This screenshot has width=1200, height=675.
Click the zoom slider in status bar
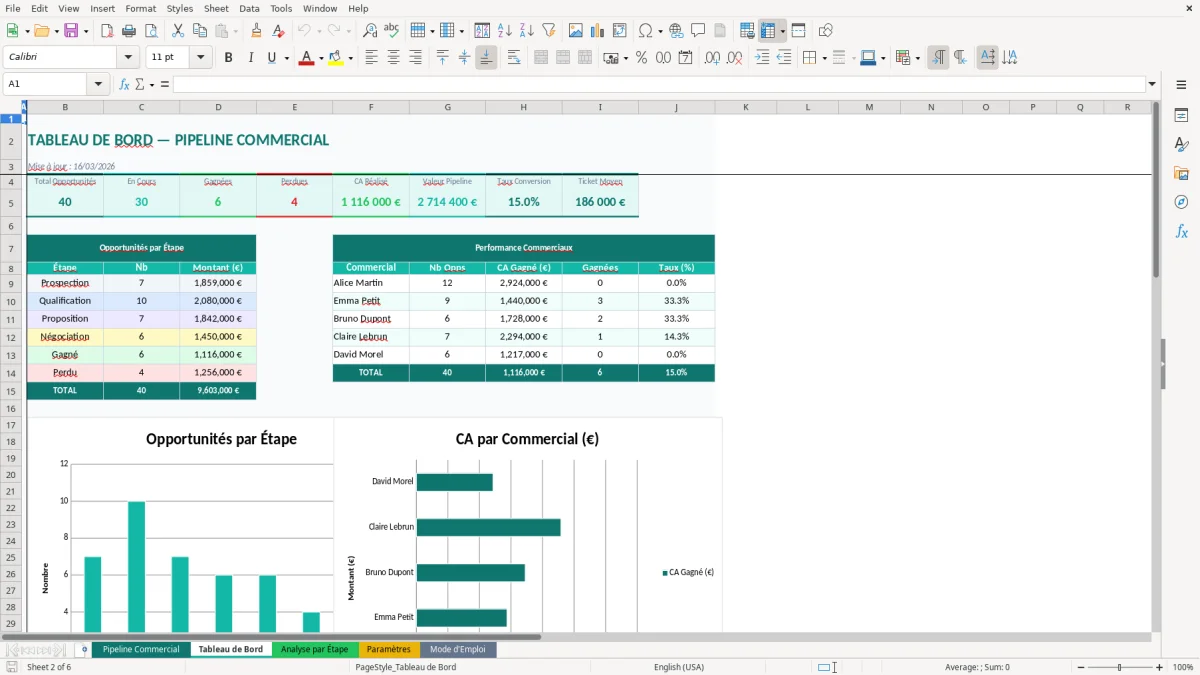(x=1119, y=667)
